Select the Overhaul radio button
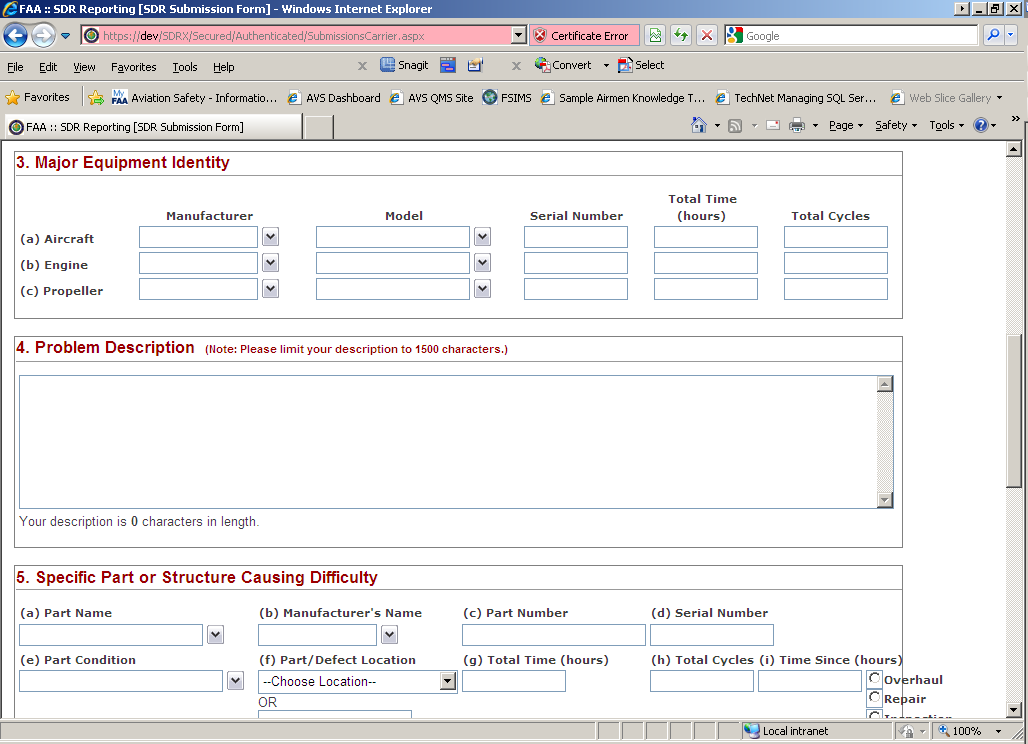Image resolution: width=1028 pixels, height=744 pixels. 874,679
